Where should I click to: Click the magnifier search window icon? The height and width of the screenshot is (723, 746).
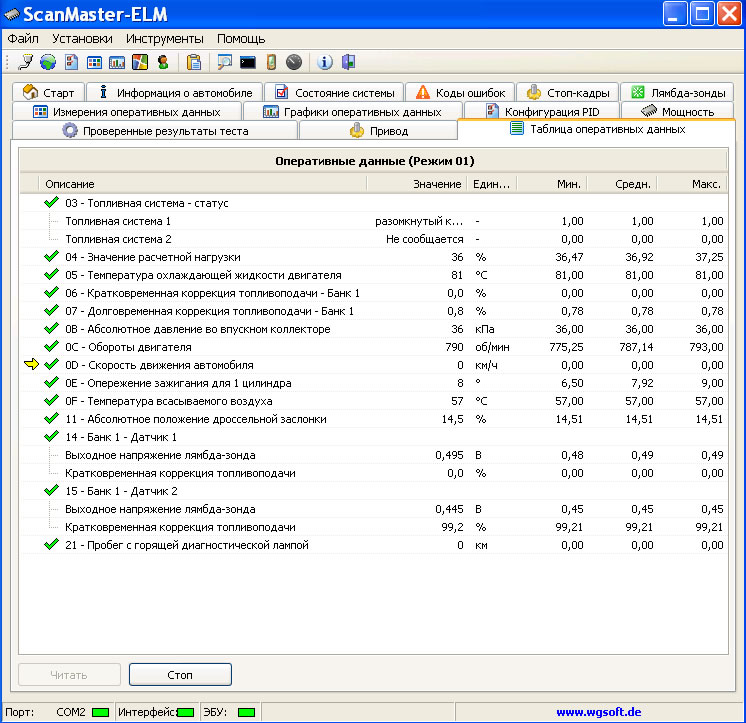(x=225, y=62)
